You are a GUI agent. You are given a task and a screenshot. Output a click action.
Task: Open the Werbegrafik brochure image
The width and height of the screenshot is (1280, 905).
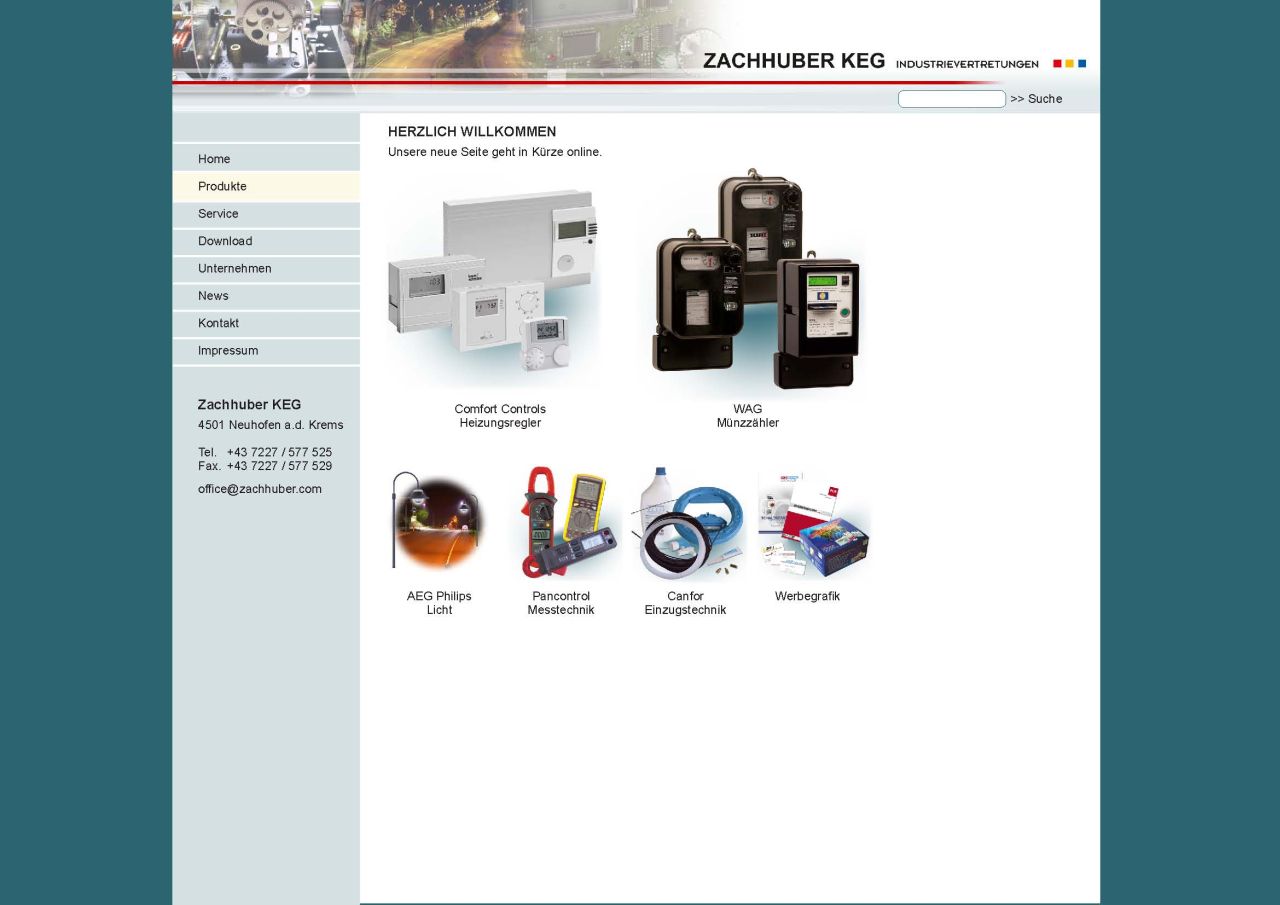point(812,523)
